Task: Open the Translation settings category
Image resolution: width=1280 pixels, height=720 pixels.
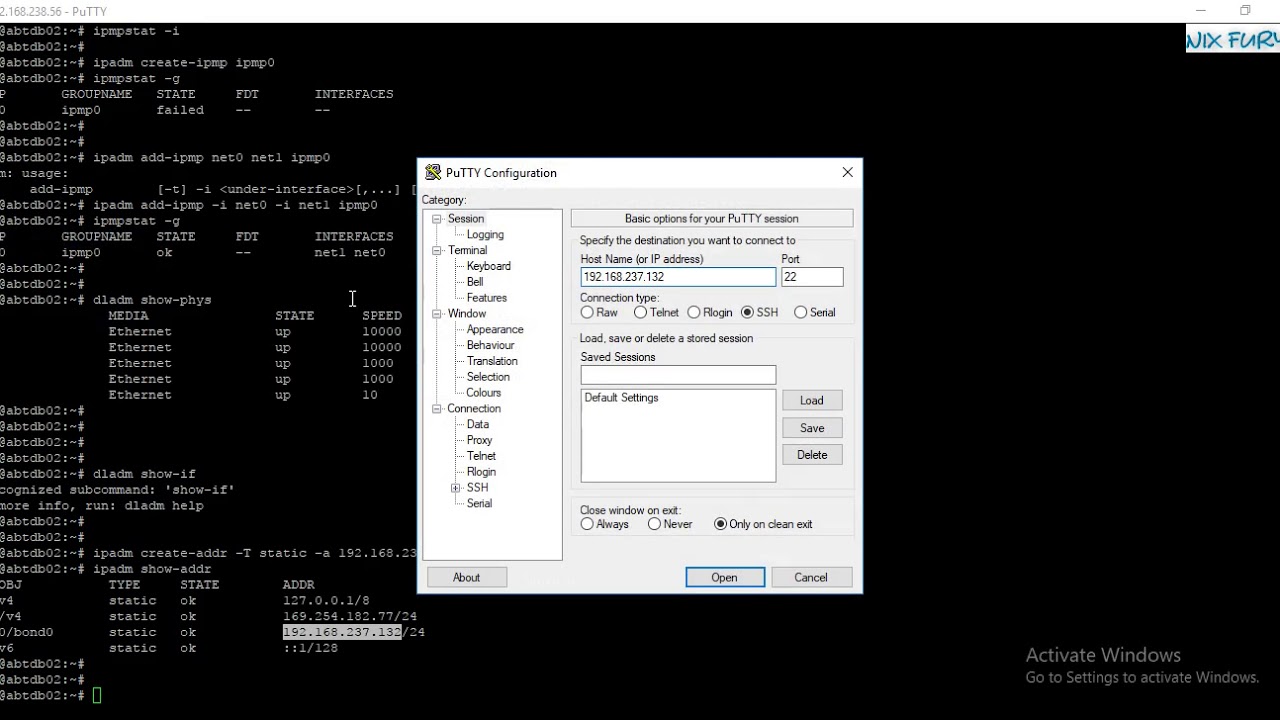Action: point(492,361)
